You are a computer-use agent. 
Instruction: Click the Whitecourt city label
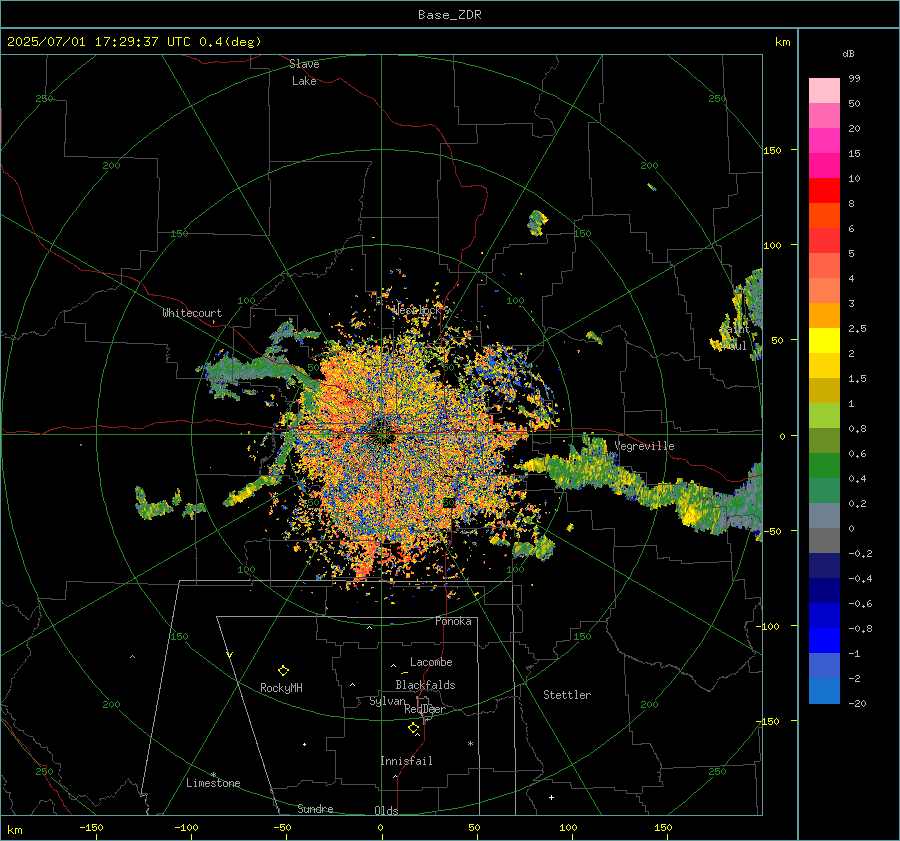pos(192,313)
